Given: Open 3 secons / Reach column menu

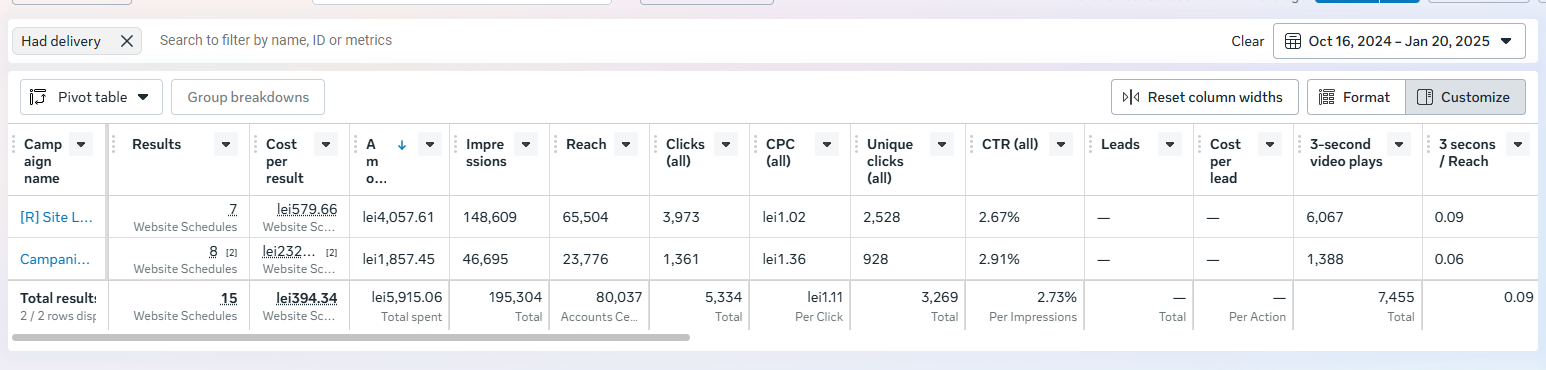Looking at the screenshot, I should 1518,145.
